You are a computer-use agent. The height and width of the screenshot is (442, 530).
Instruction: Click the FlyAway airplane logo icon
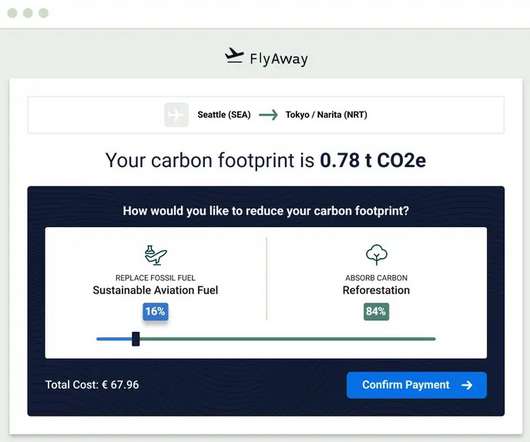[x=234, y=56]
